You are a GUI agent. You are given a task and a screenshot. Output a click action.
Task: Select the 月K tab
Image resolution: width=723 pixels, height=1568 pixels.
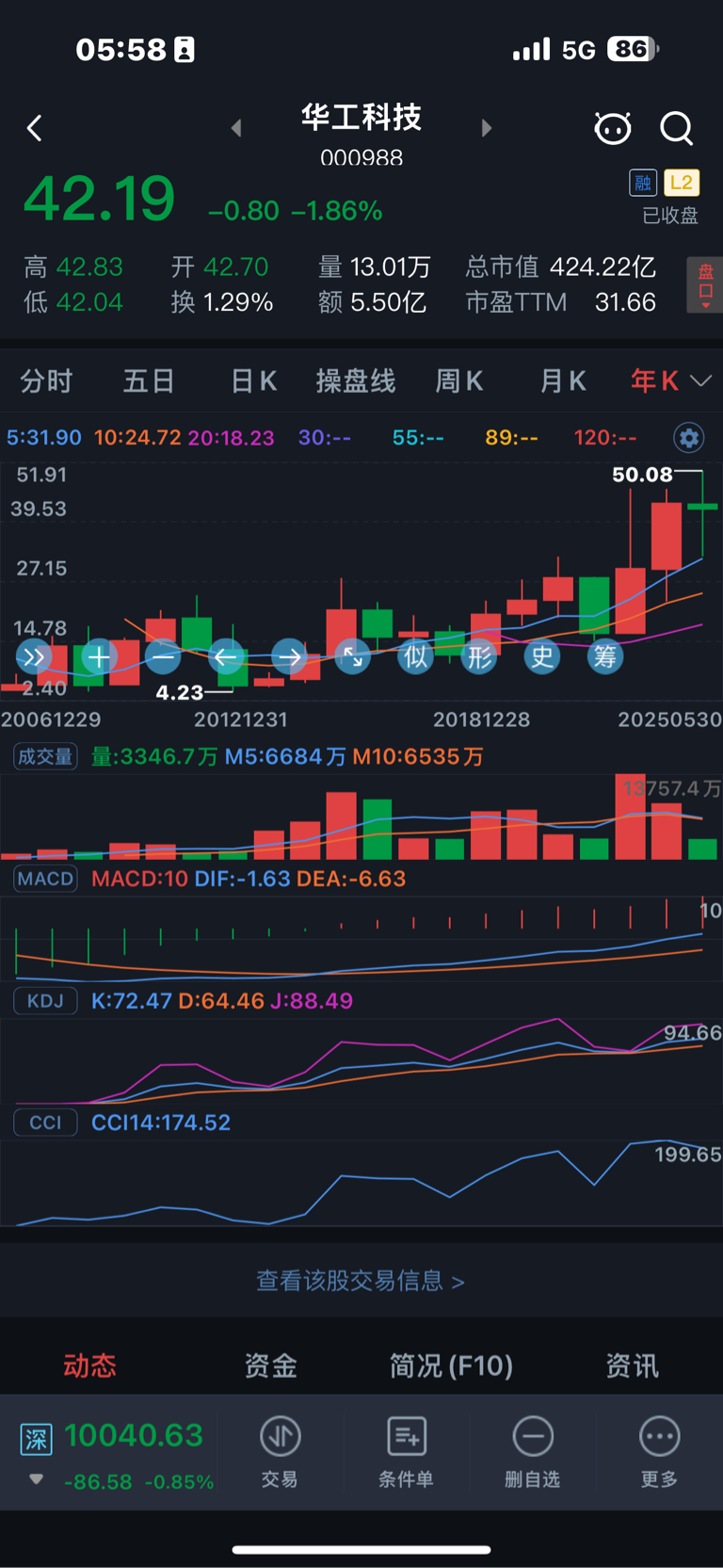(563, 381)
